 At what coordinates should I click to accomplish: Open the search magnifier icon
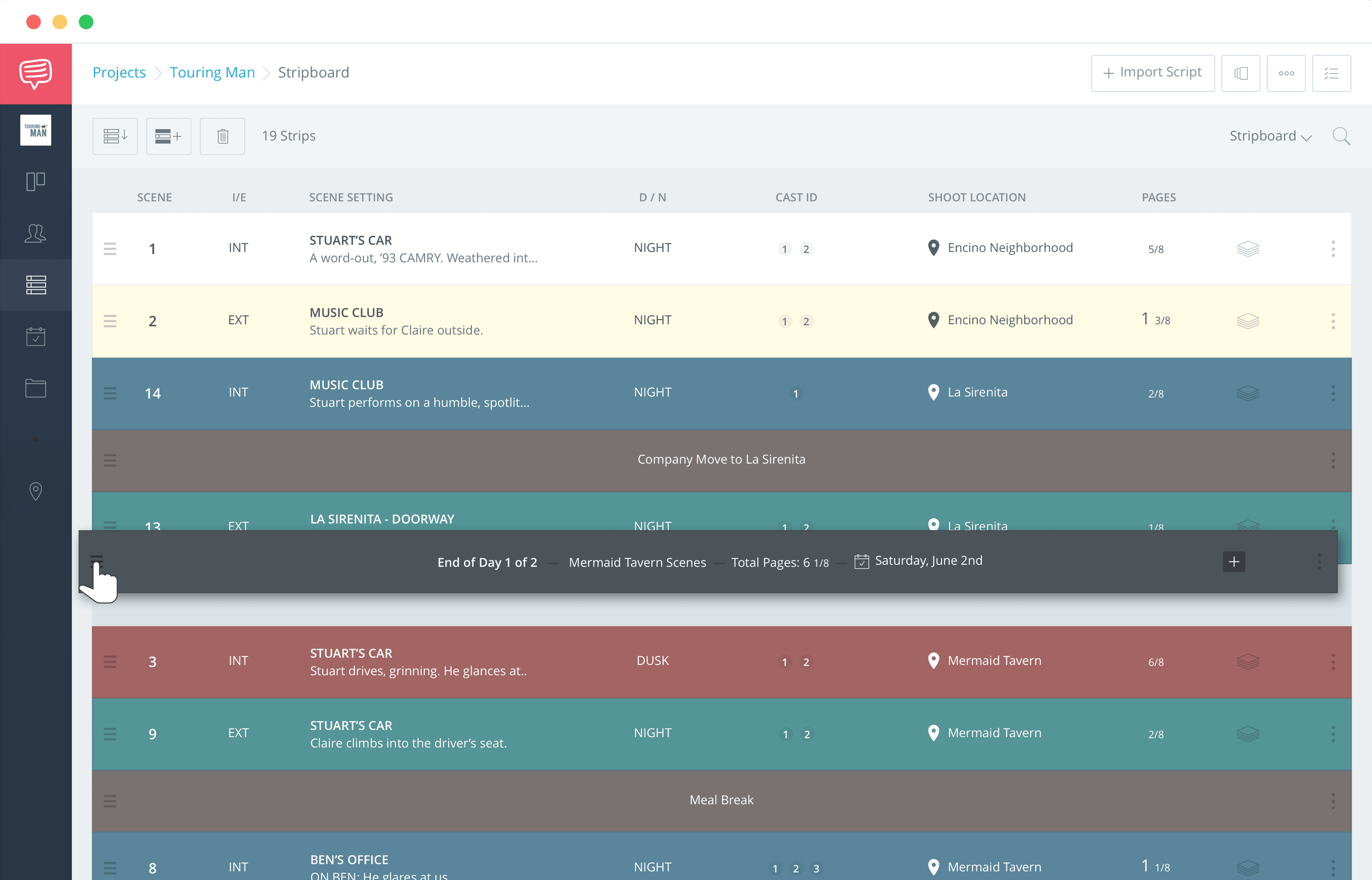(1340, 136)
